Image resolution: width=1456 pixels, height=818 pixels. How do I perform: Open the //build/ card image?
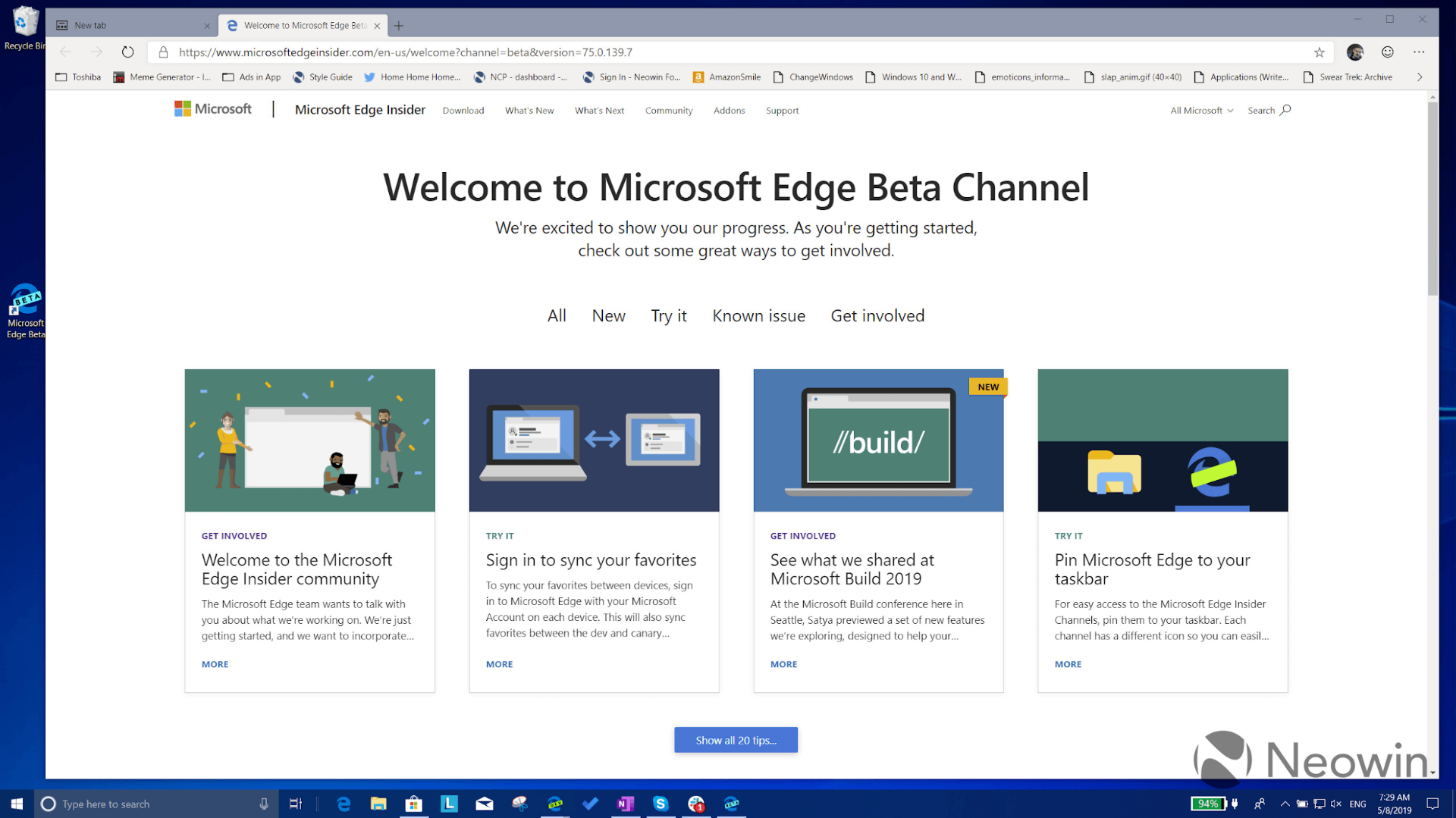pyautogui.click(x=878, y=440)
